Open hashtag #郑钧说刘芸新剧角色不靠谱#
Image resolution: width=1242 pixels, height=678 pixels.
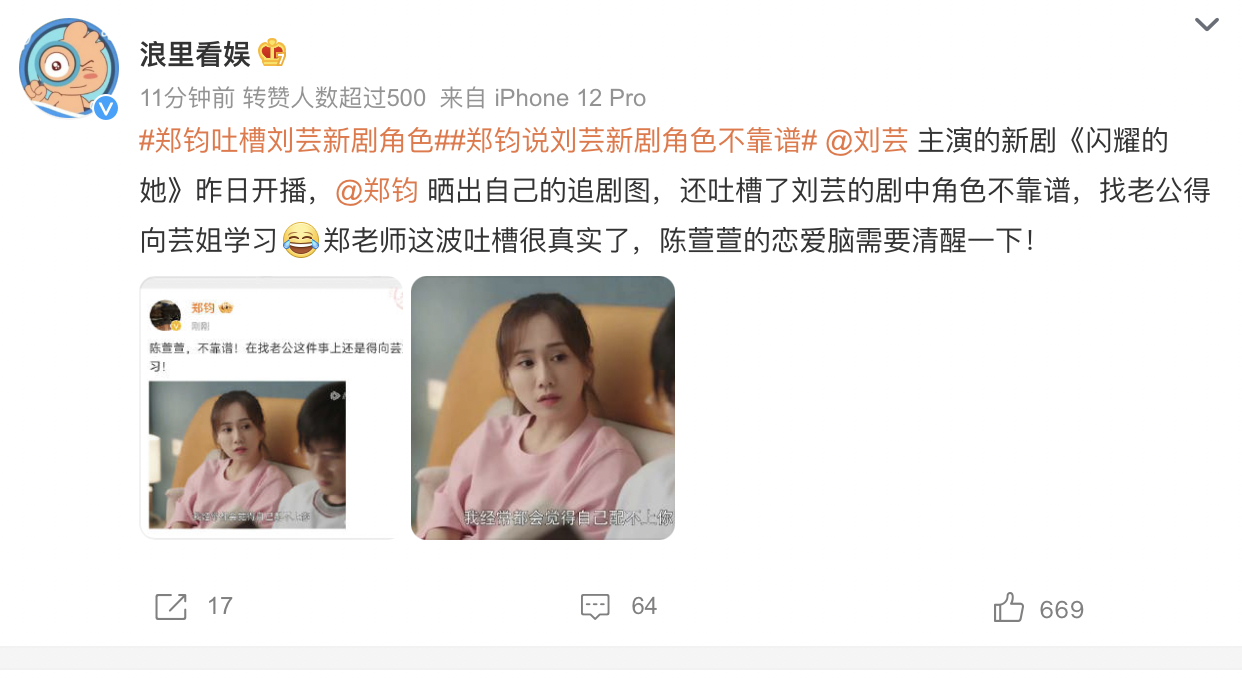pos(628,141)
